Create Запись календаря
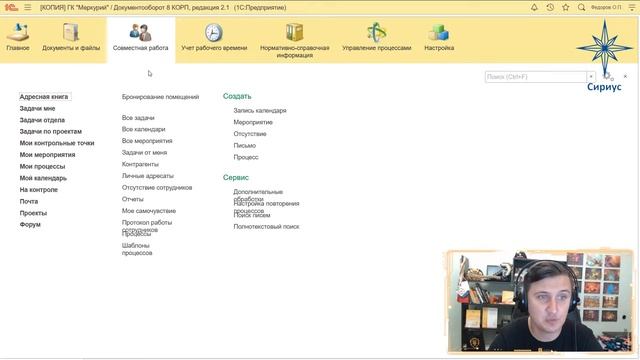The width and height of the screenshot is (640, 360). tap(260, 111)
